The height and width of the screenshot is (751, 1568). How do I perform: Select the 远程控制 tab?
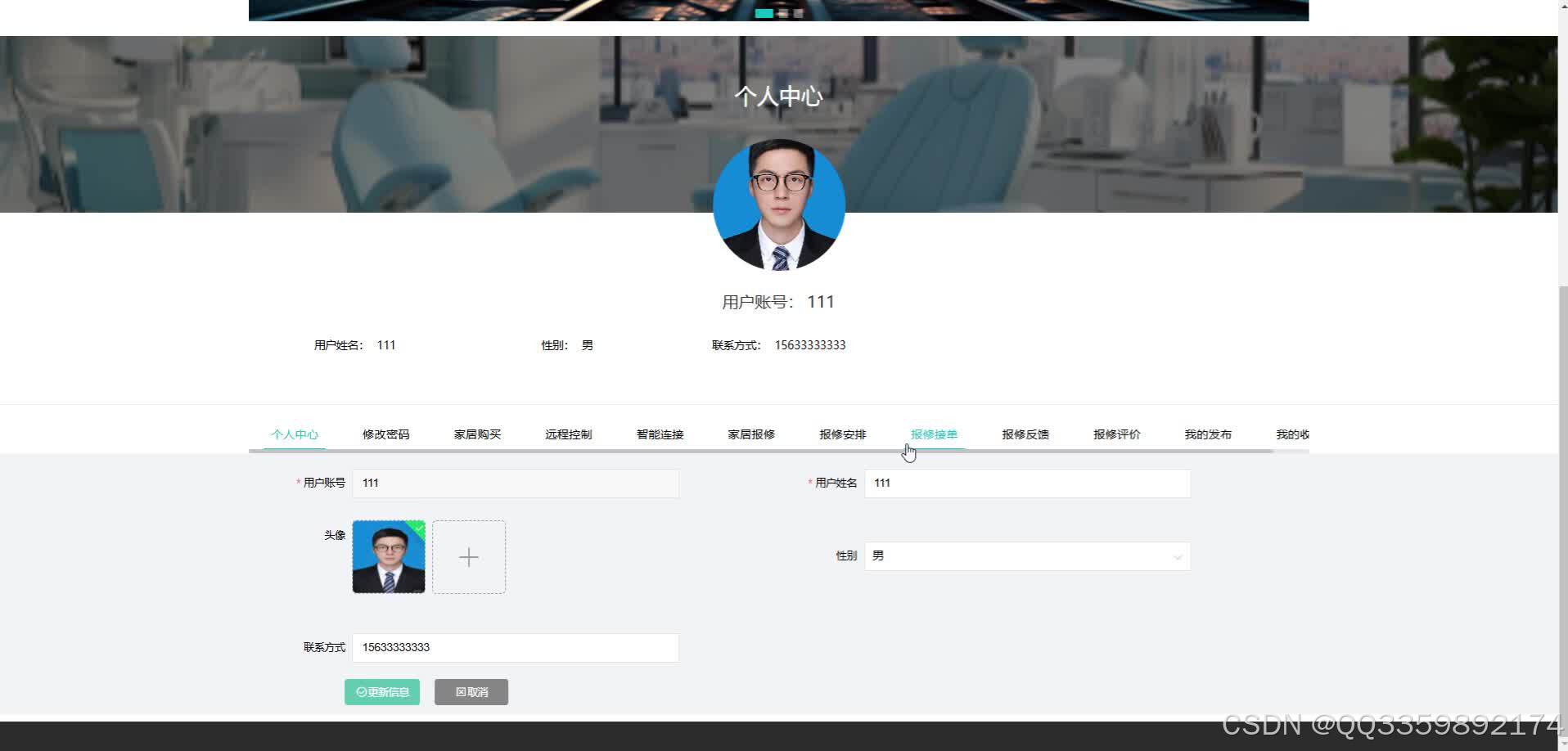point(569,434)
